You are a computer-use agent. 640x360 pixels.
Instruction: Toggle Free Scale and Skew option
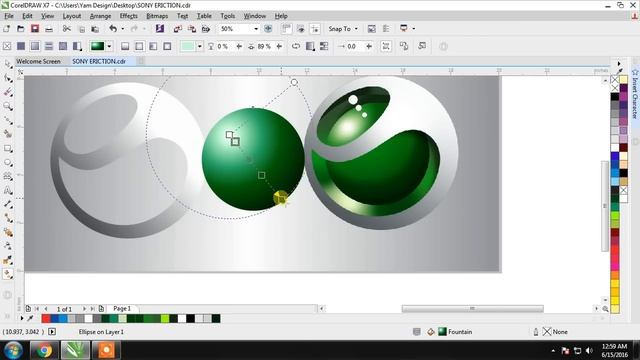[x=386, y=47]
